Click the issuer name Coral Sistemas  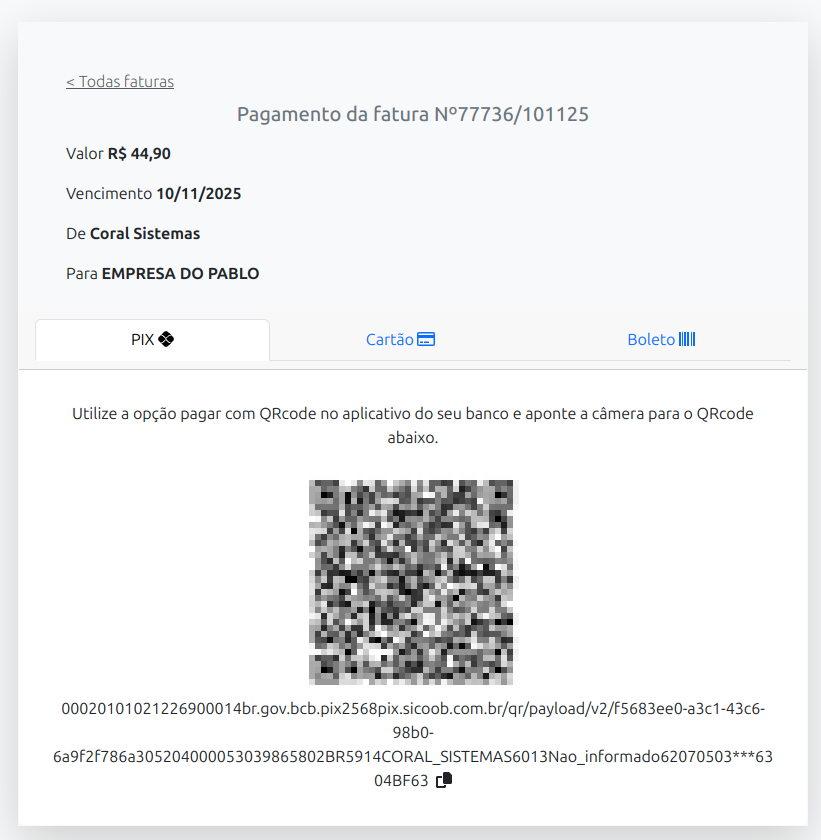click(x=145, y=234)
